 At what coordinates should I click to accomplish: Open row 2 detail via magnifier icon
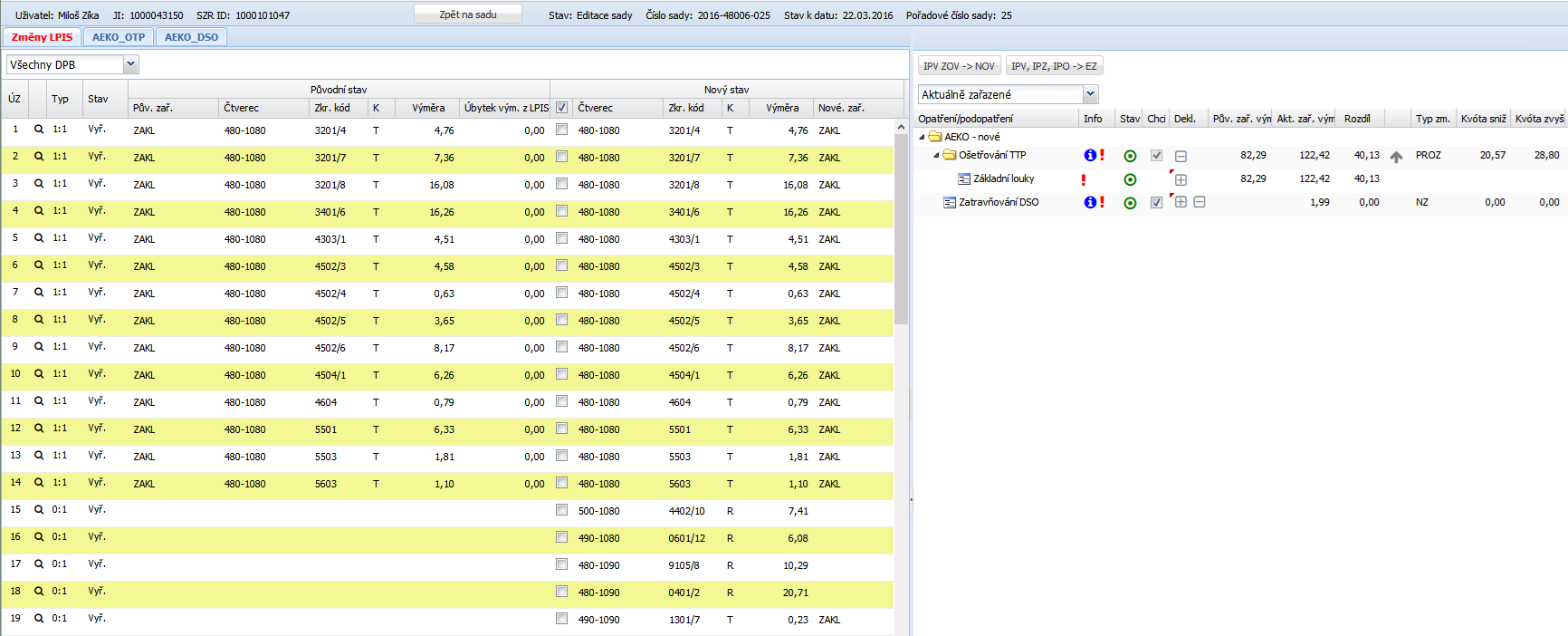pos(39,157)
